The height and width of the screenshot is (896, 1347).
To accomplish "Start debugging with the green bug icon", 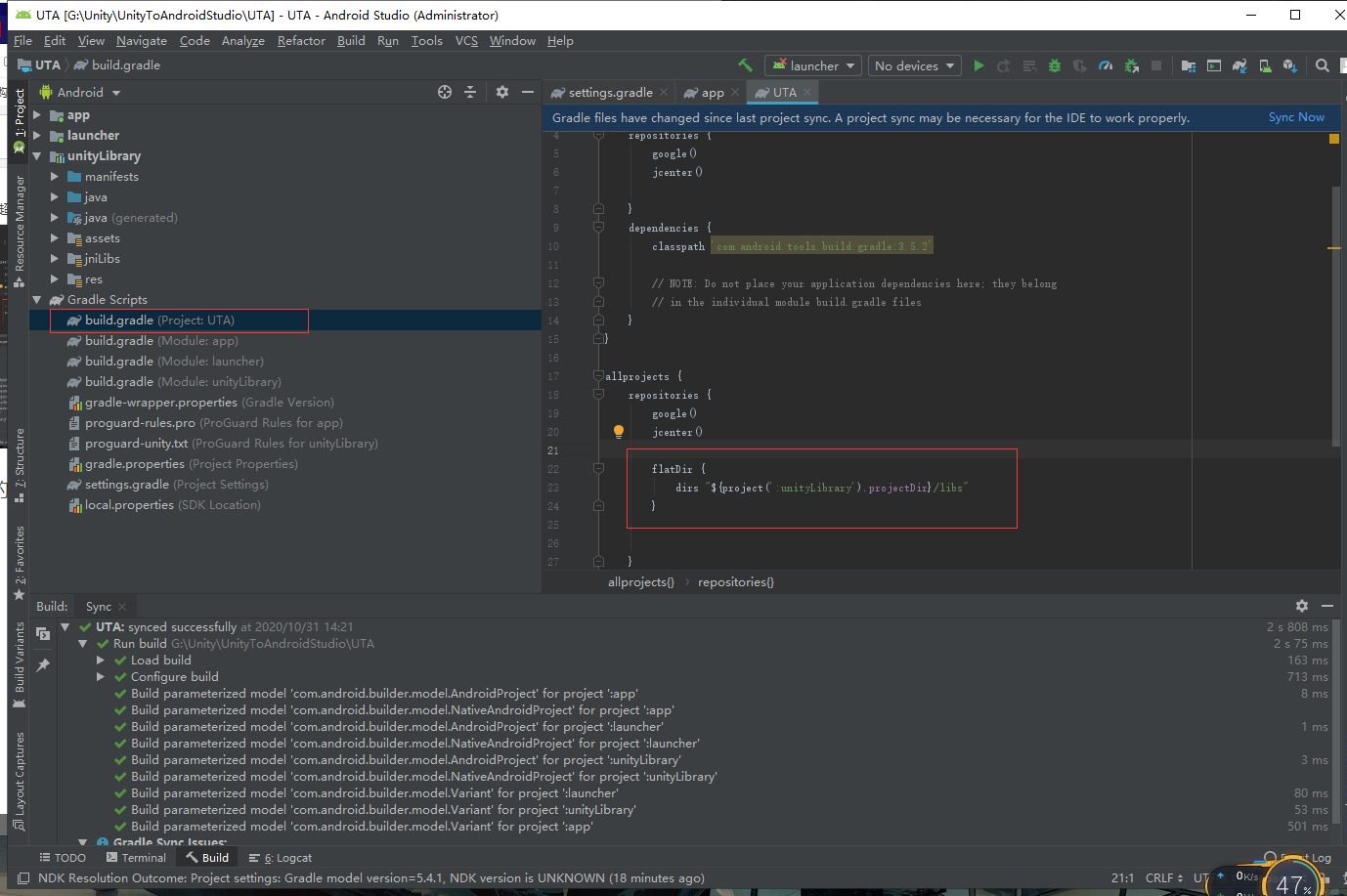I will [1055, 65].
